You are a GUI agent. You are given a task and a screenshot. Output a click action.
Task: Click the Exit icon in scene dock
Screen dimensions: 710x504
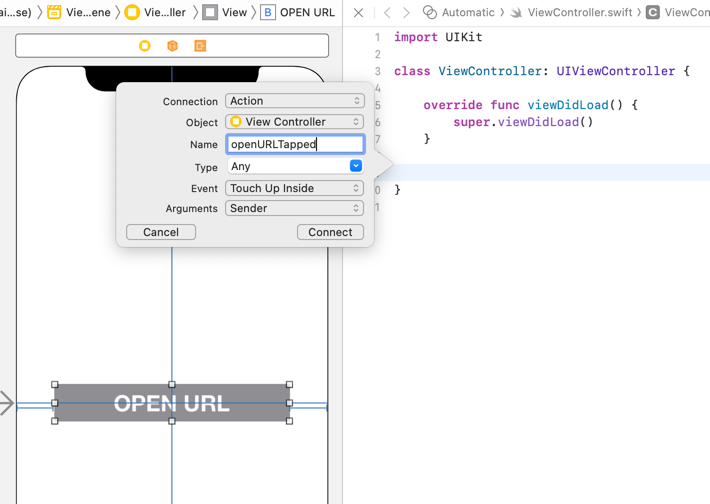pos(200,46)
